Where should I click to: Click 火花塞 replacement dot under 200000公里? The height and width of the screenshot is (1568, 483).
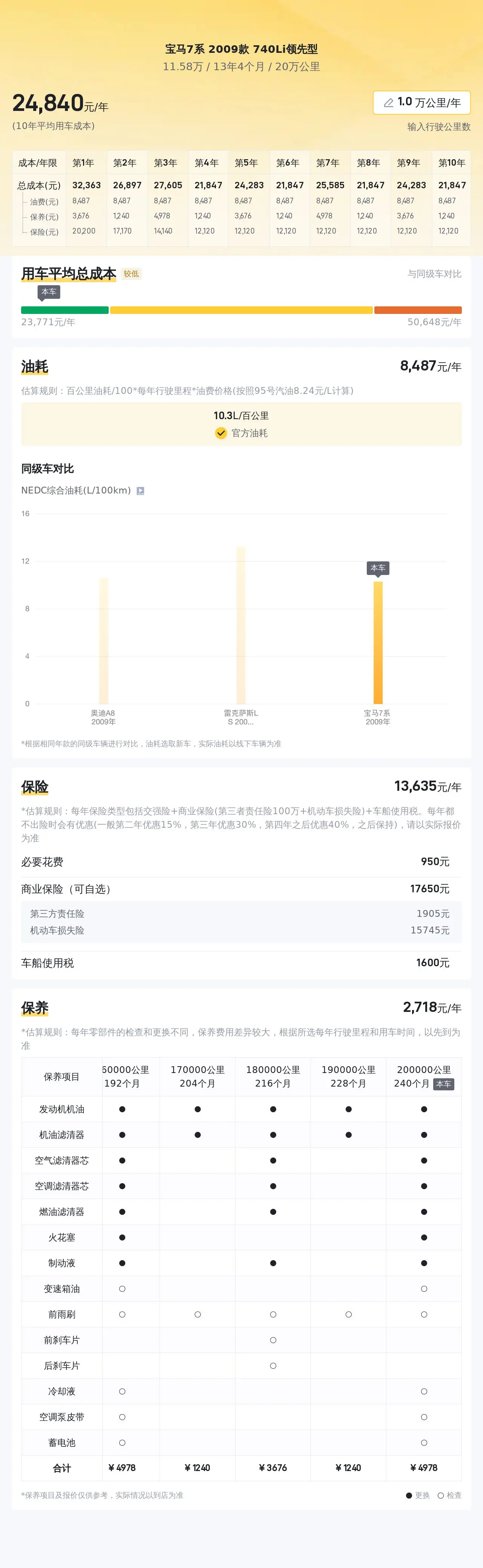point(424,1237)
